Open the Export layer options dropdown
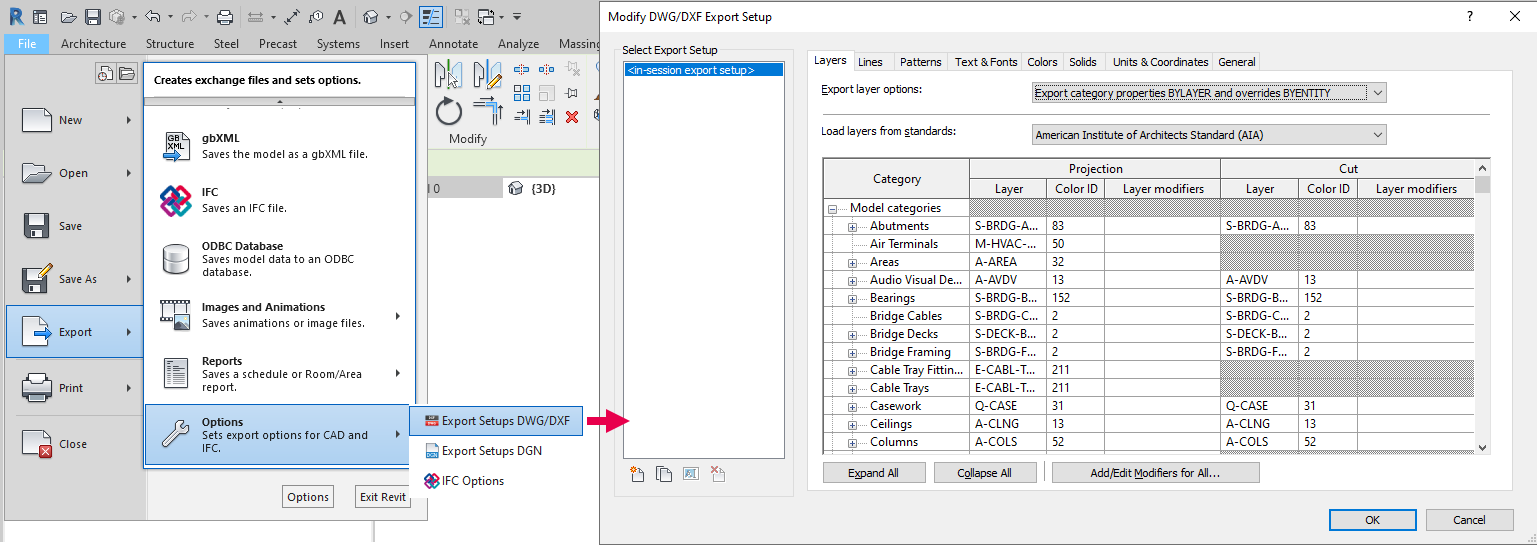 (x=1209, y=93)
